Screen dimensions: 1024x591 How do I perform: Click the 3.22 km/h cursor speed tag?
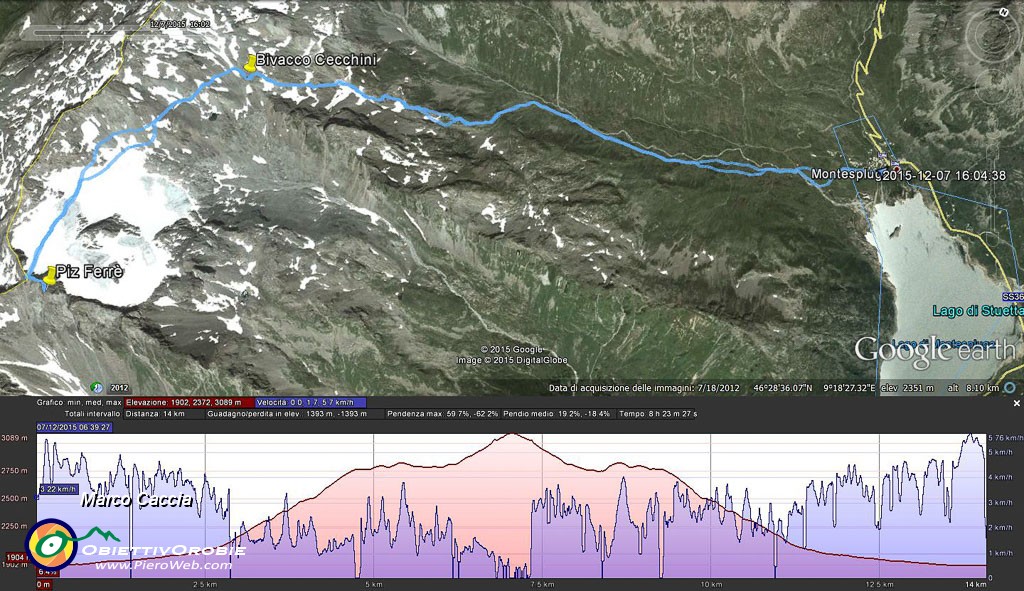58,489
